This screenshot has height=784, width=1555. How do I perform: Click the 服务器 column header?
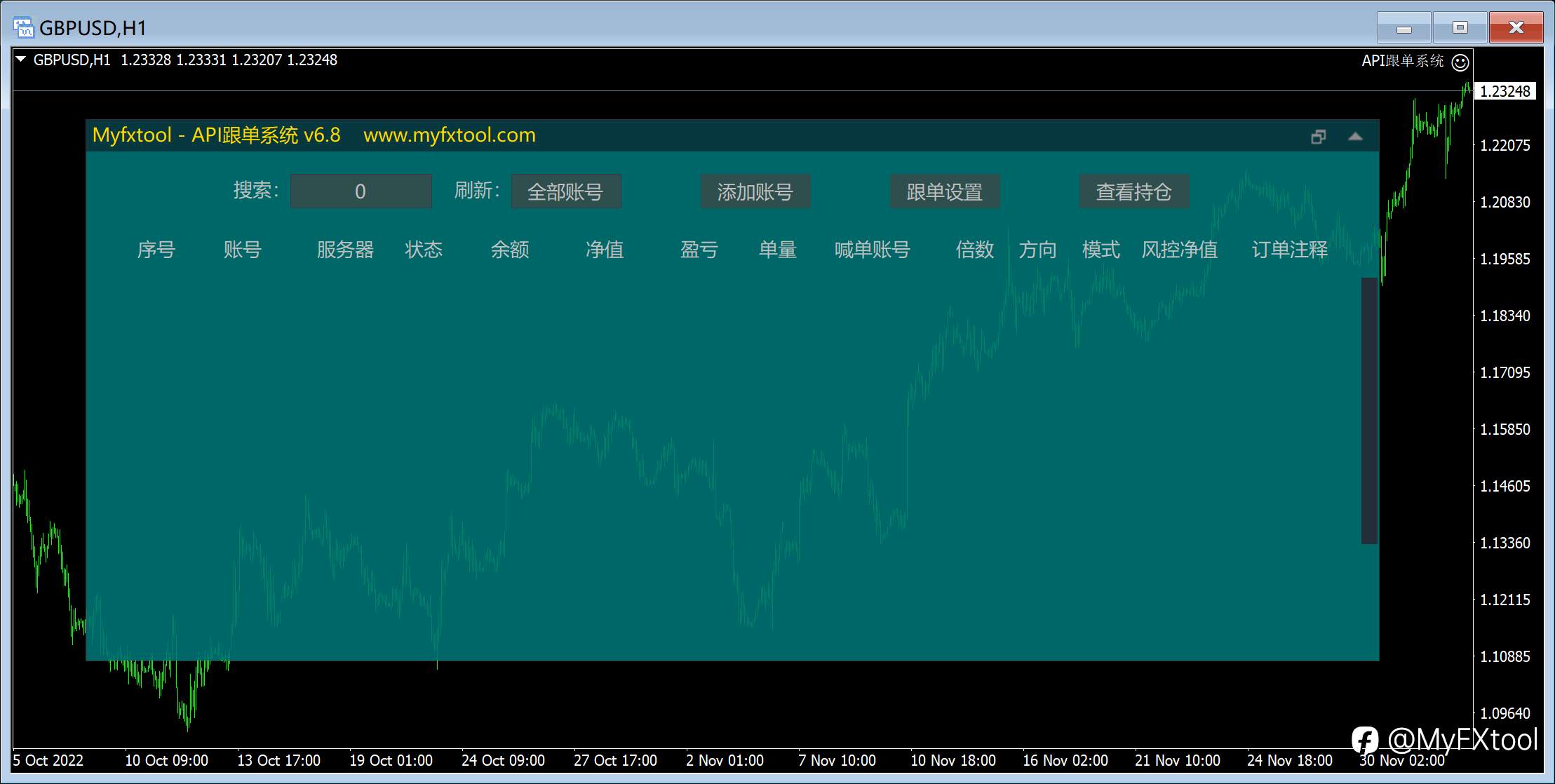[345, 250]
